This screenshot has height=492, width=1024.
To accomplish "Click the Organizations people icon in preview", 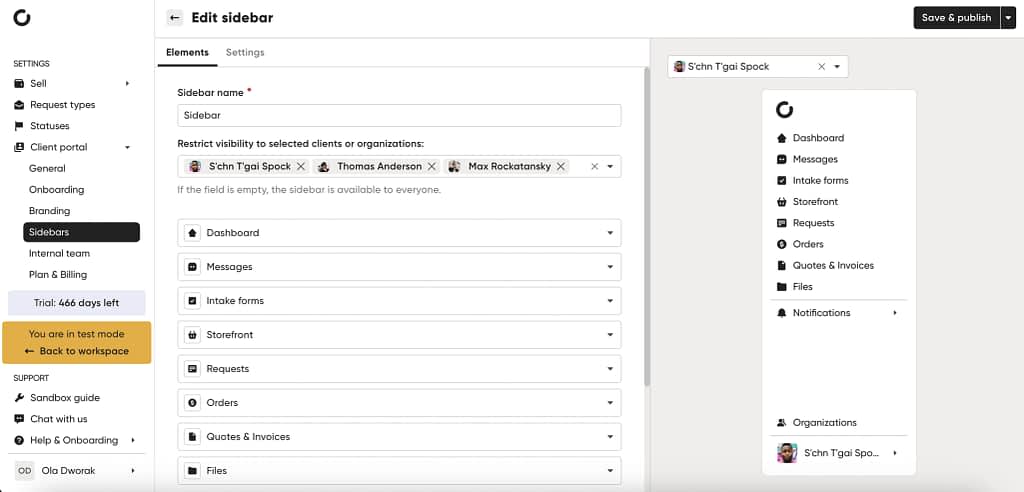I will pos(782,423).
